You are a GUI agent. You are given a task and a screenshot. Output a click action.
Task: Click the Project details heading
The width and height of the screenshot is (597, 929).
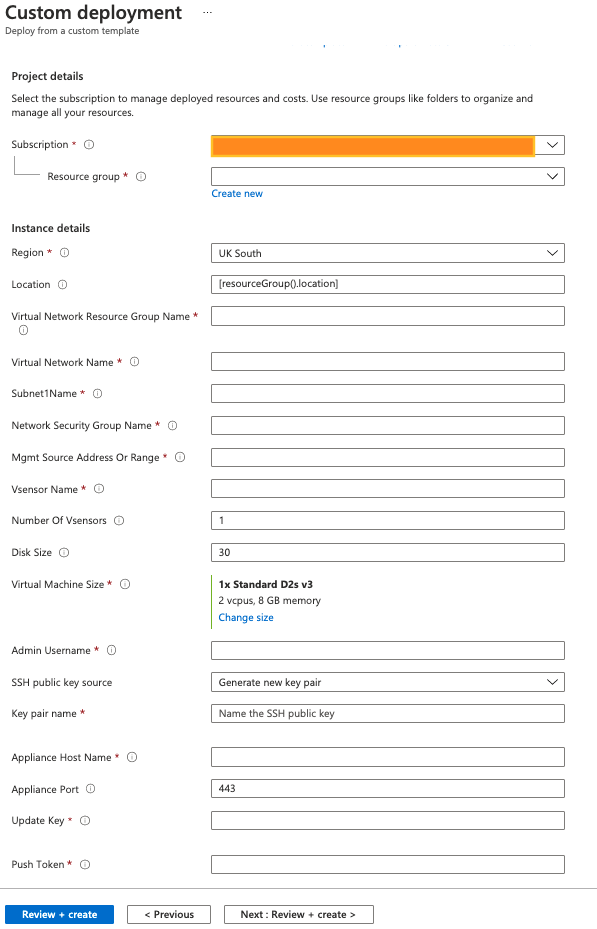click(47, 76)
